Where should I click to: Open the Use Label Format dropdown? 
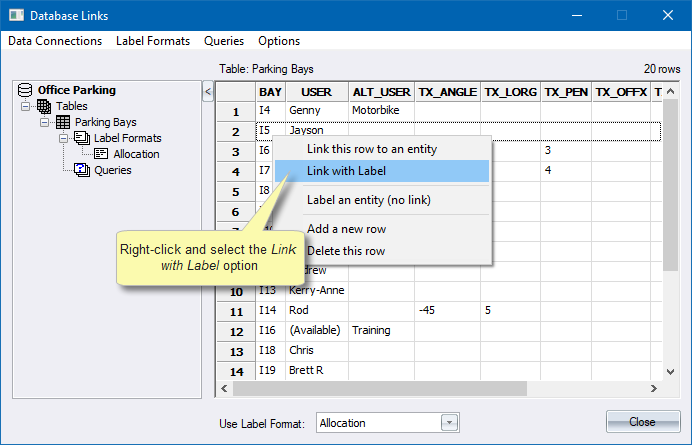point(449,423)
